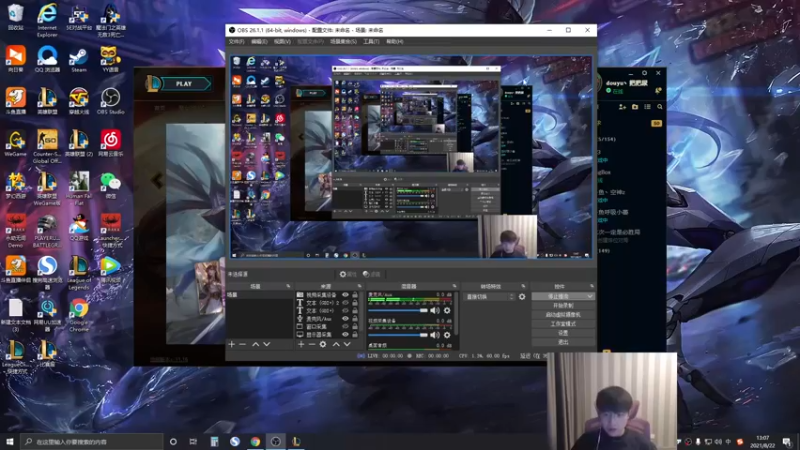Remove the scene with the minus icon

click(x=243, y=344)
